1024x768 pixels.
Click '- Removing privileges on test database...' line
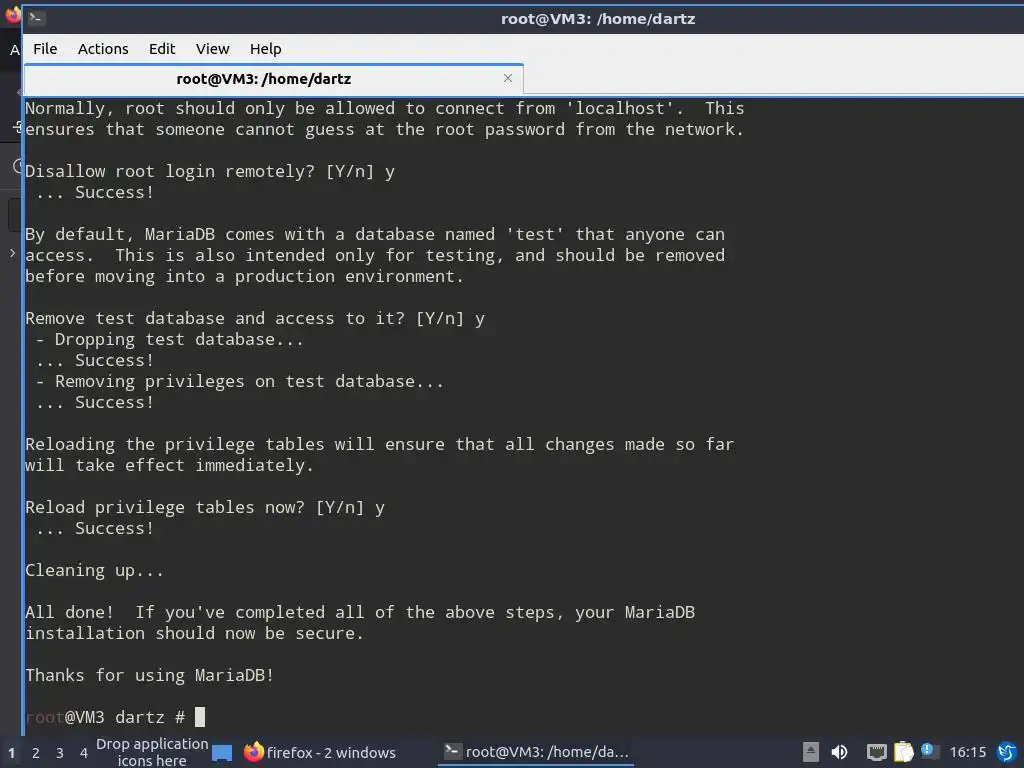point(240,381)
